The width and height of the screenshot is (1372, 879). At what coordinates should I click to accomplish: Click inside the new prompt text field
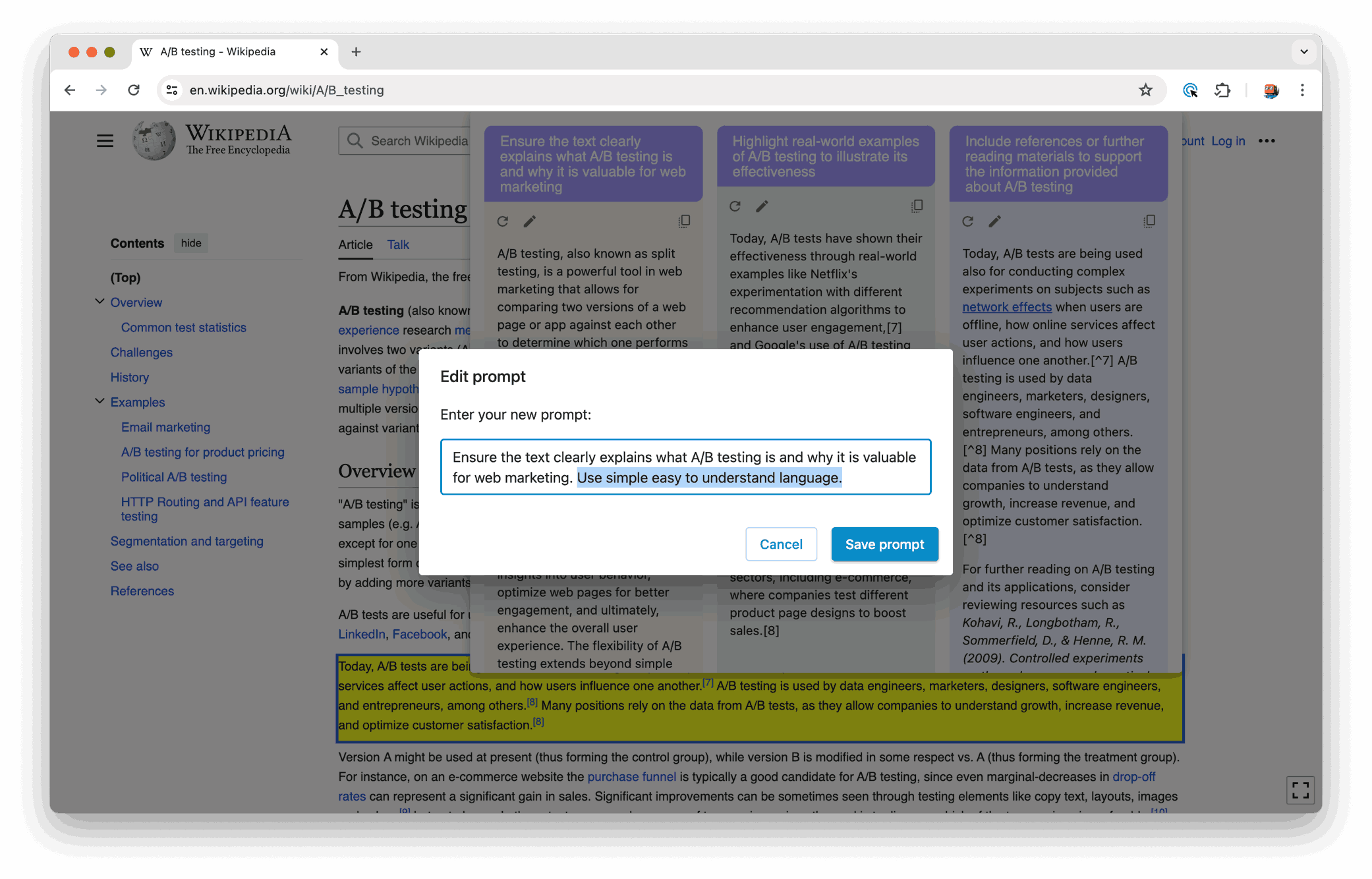tap(685, 467)
